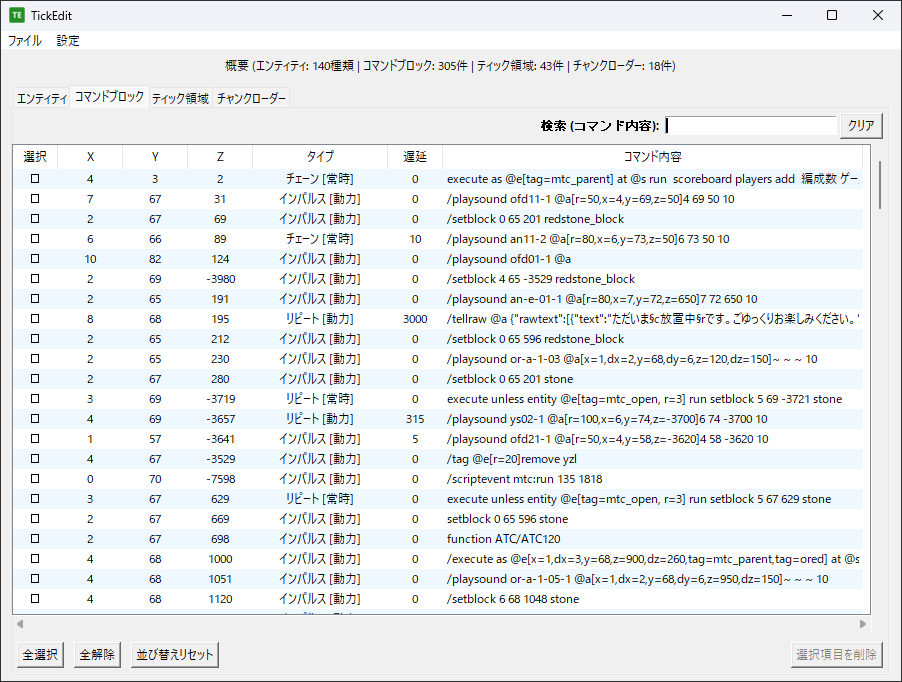This screenshot has width=902, height=682.
Task: Click the 選択項目を削除 button
Action: (x=836, y=654)
